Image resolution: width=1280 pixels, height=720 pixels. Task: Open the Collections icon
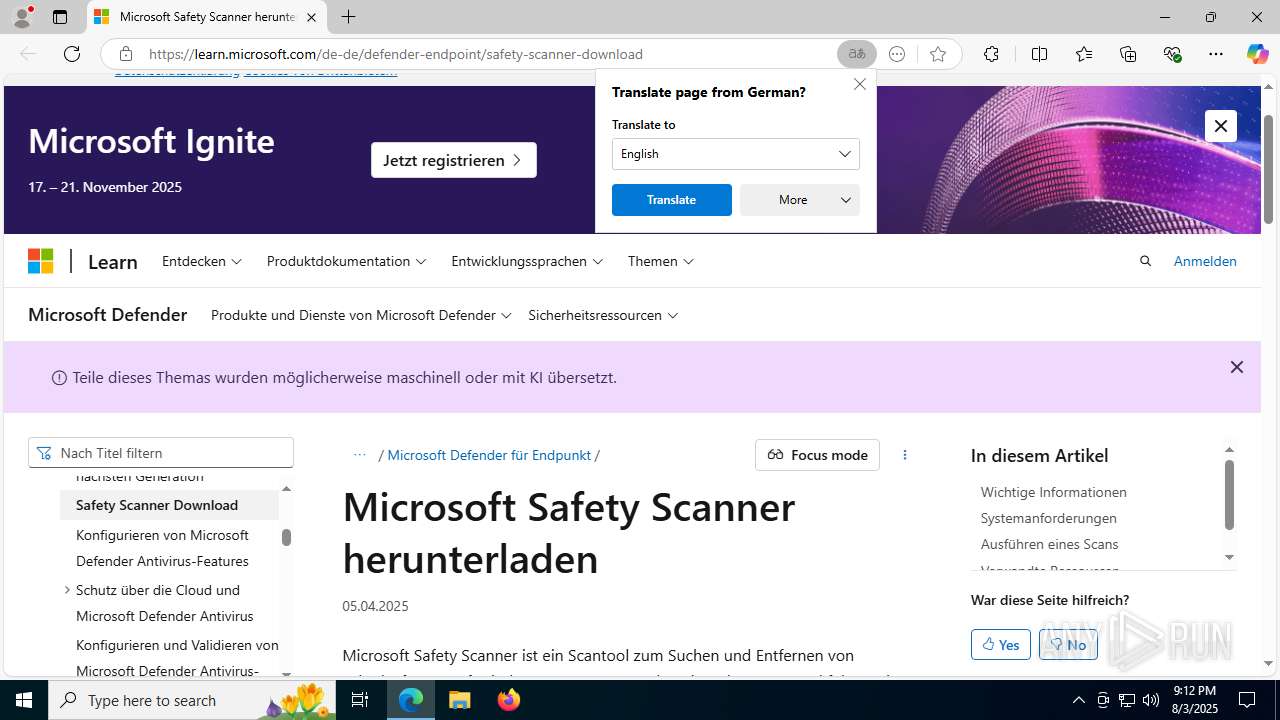pyautogui.click(x=1128, y=54)
